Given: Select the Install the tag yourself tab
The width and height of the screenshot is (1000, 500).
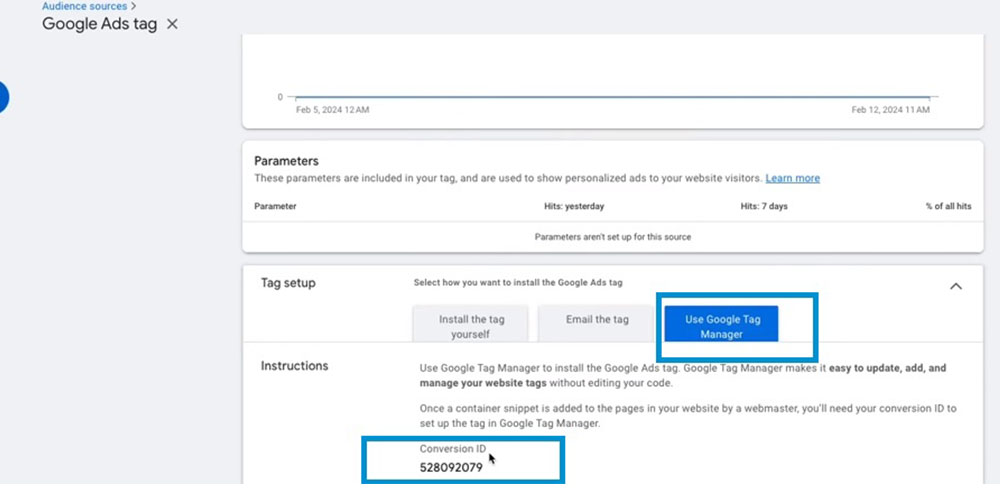Looking at the screenshot, I should (470, 325).
